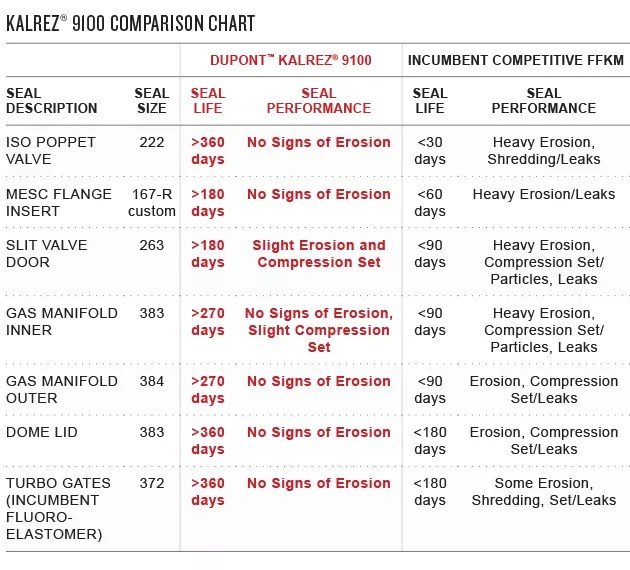Select the <30 days incumbent seal life cell
This screenshot has width=630, height=570.
point(430,151)
